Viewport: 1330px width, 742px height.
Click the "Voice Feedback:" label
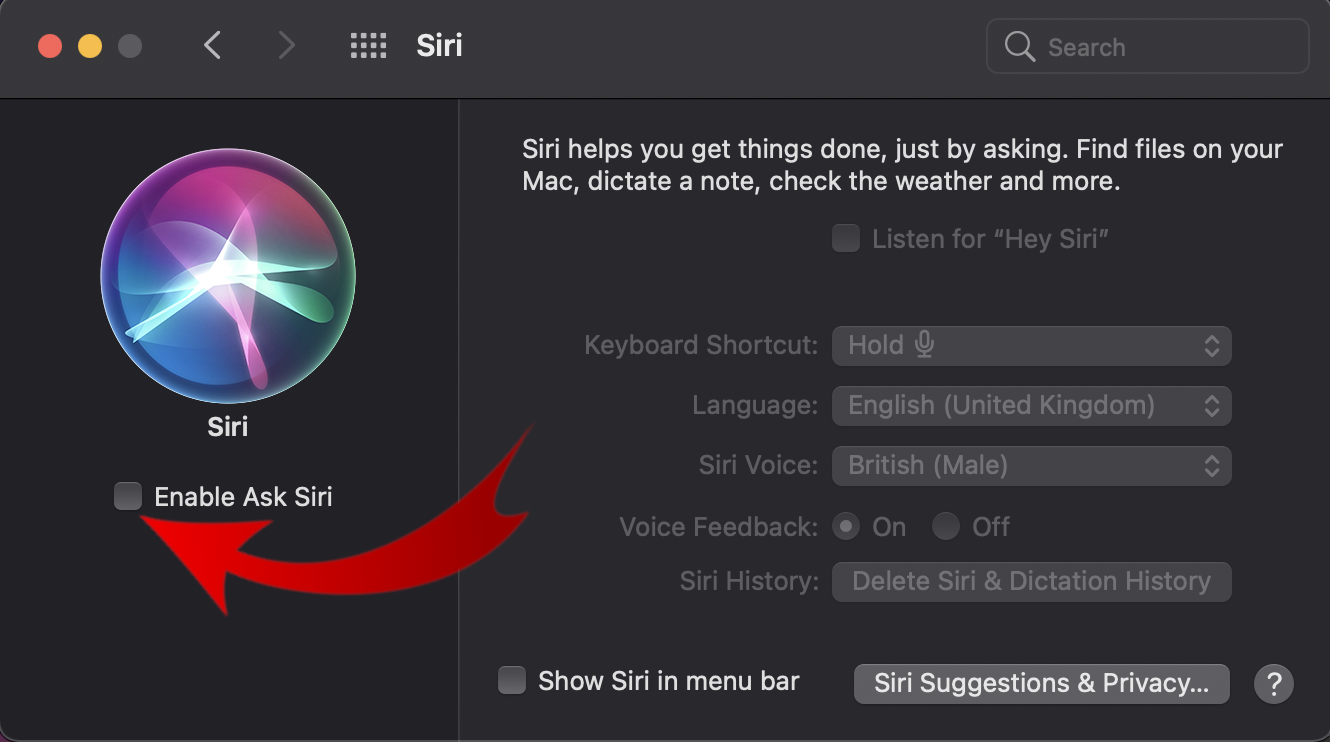pyautogui.click(x=719, y=527)
